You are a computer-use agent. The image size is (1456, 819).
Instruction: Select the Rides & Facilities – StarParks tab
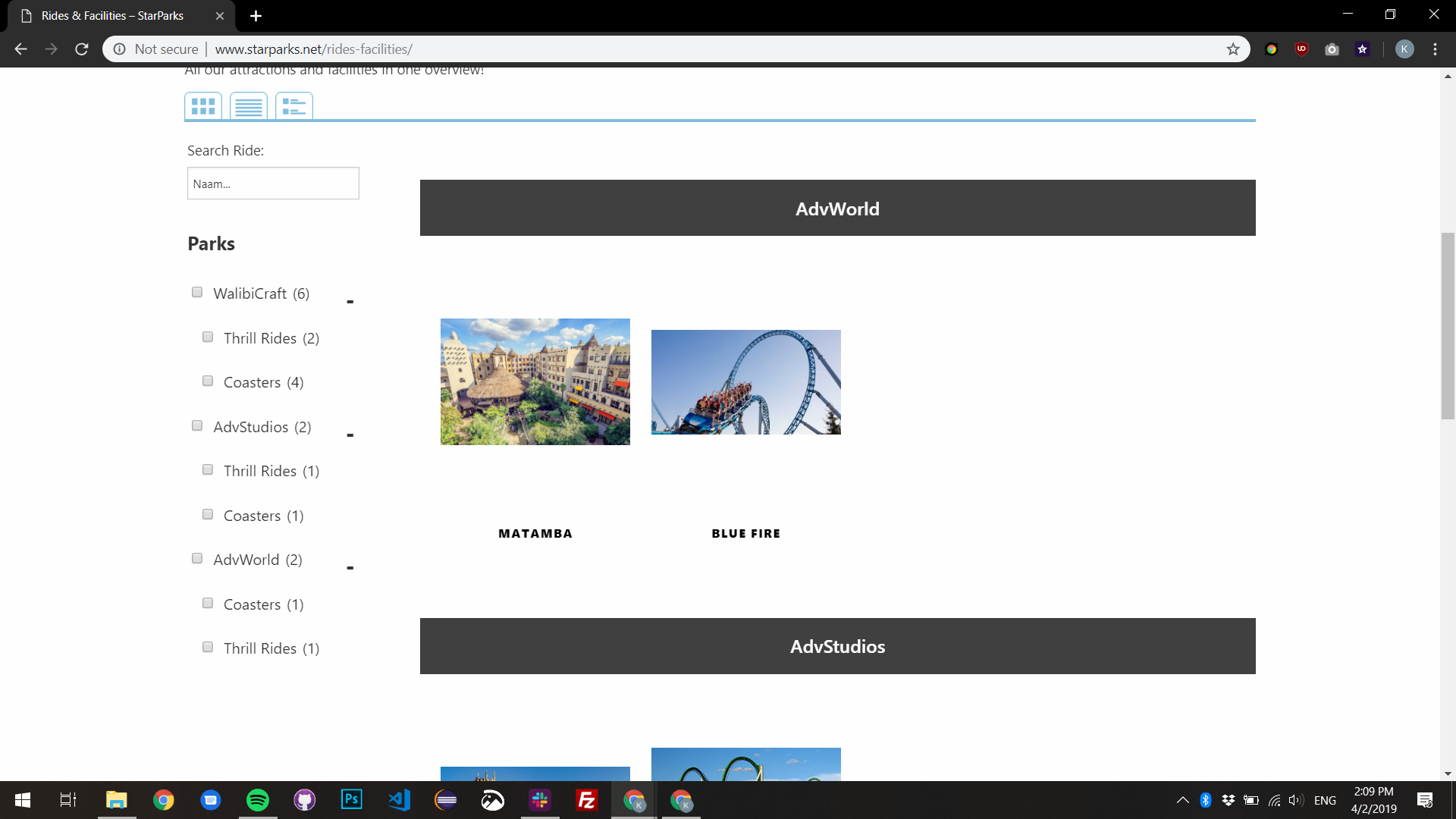tap(121, 16)
